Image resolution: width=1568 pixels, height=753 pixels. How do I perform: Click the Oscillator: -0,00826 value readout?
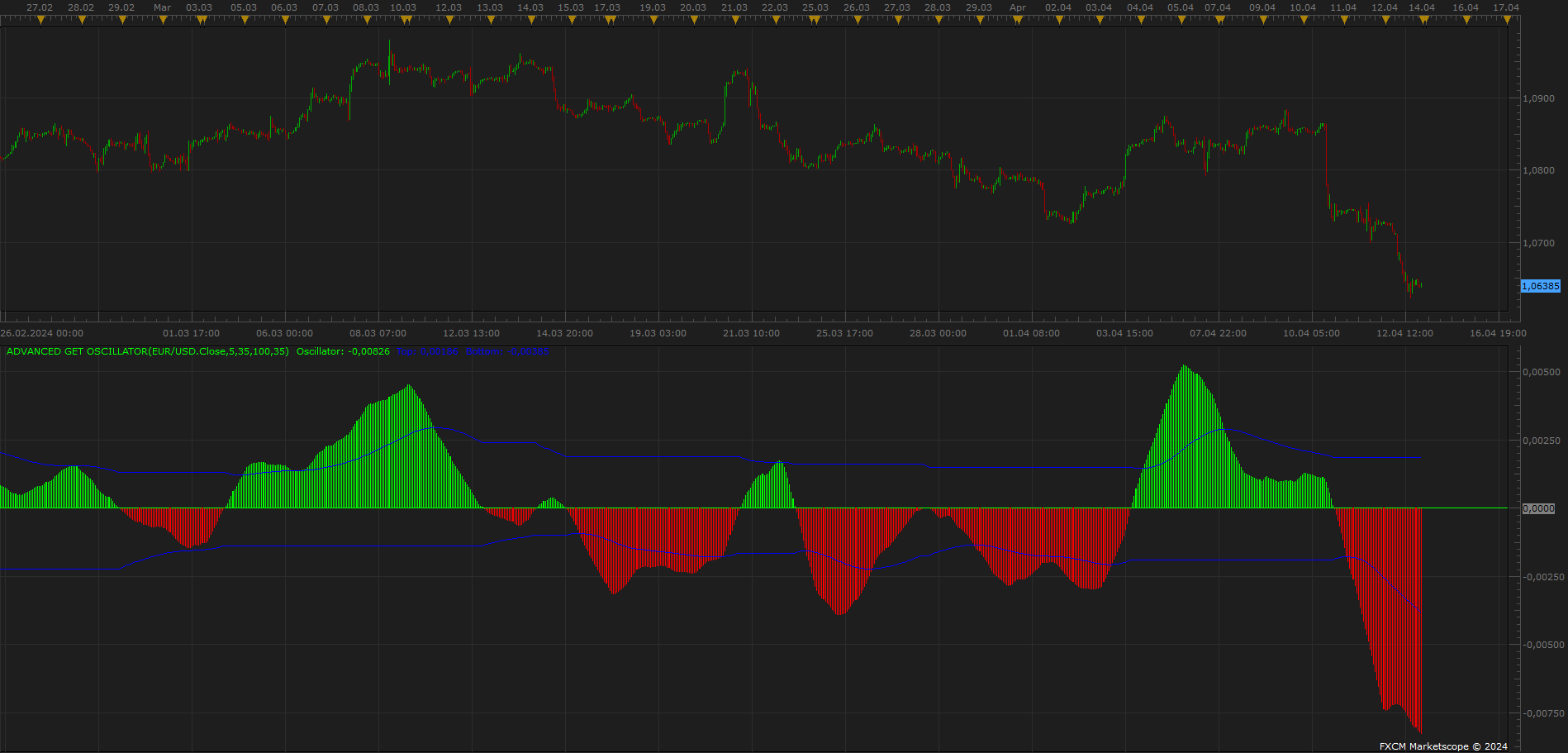(343, 351)
